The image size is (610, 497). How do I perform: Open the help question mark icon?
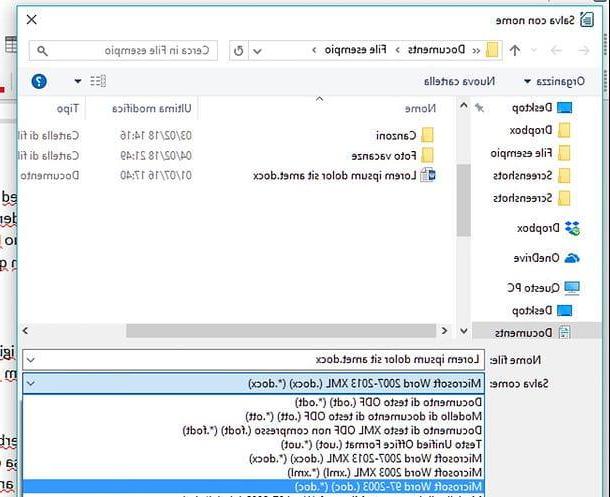[39, 81]
